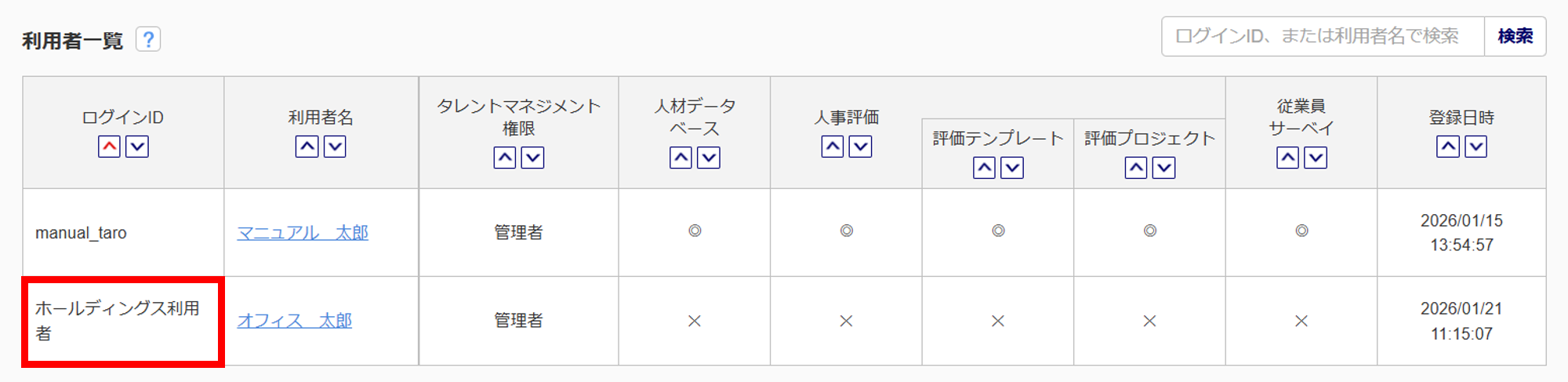Screen dimensions: 1568x382
Task: Open user link マニュアル 太郎
Action: 303,233
